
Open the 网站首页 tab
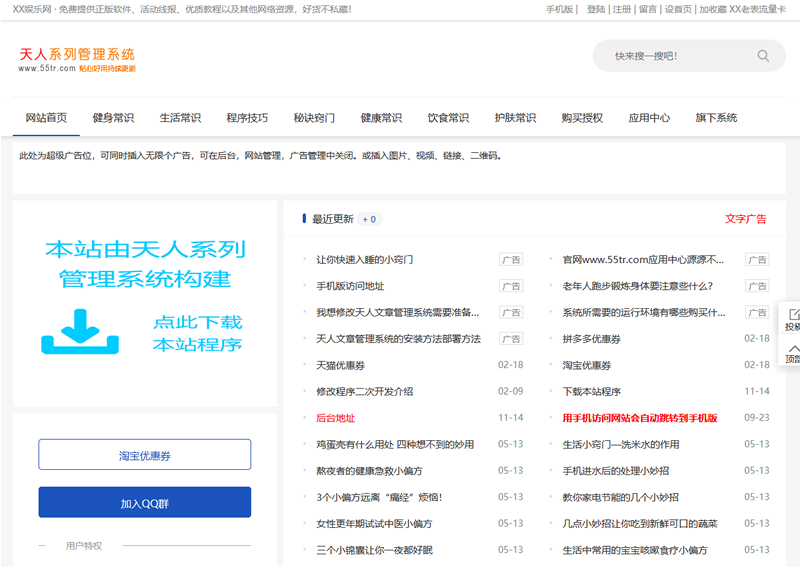[46, 118]
